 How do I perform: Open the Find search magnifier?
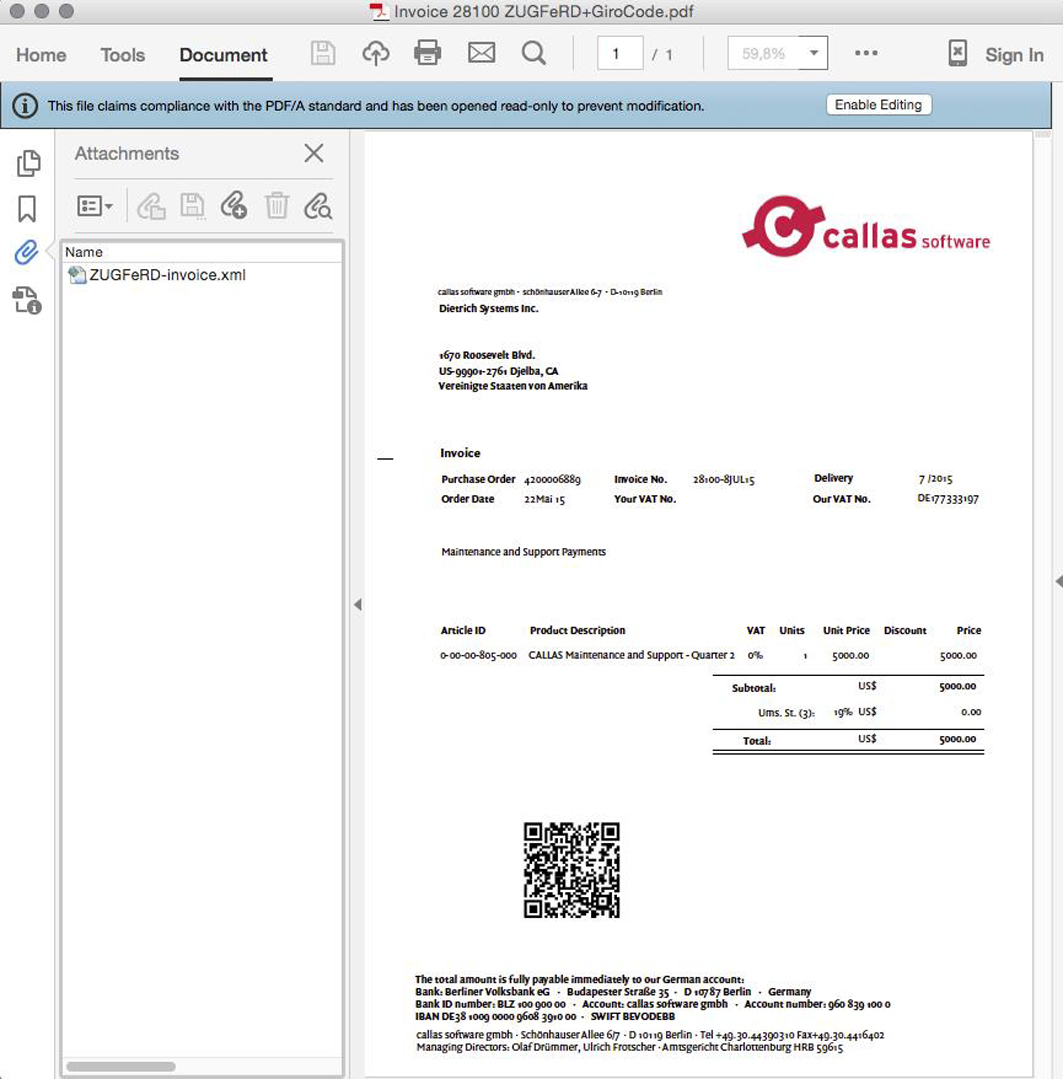pos(534,54)
